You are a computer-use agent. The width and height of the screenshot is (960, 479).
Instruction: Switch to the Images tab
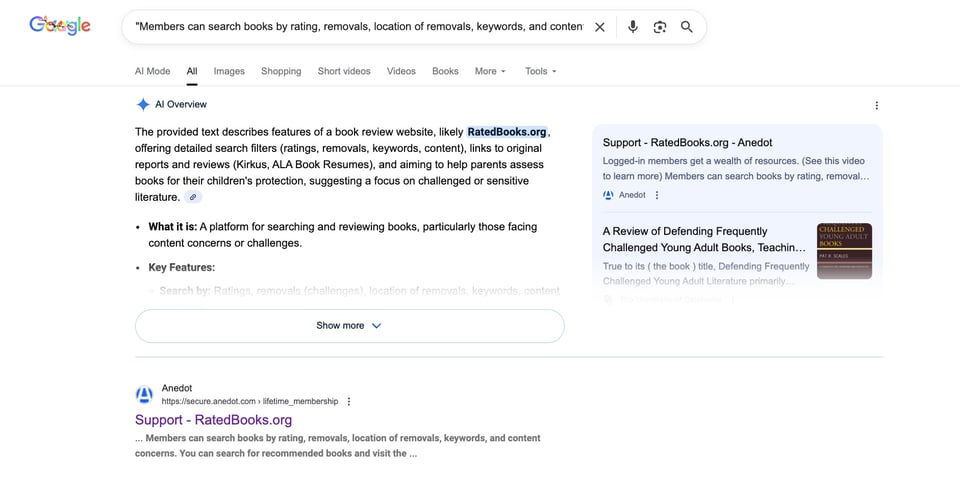tap(229, 71)
